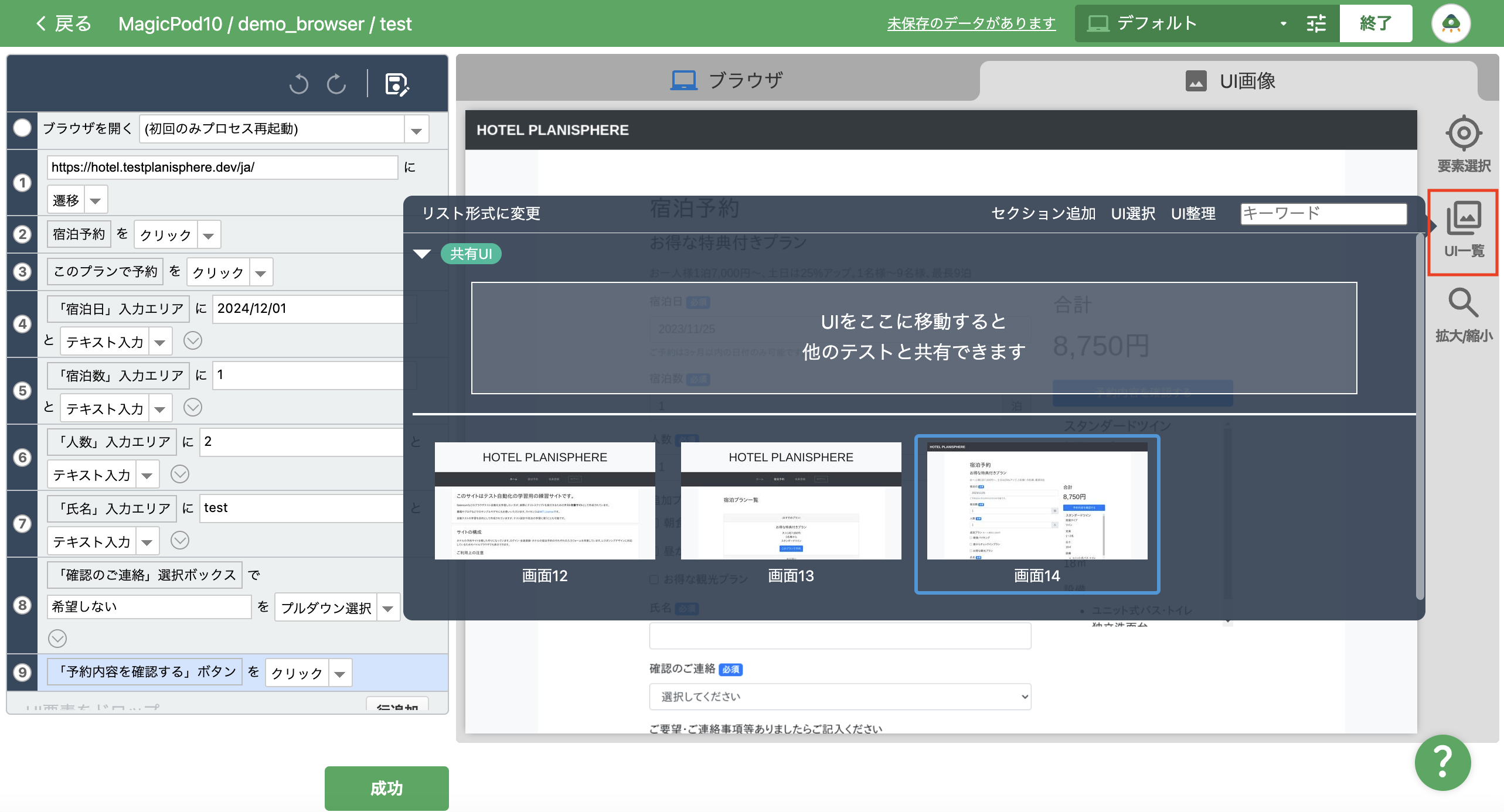The height and width of the screenshot is (812, 1504).
Task: Open the settings sliders icon
Action: [x=1316, y=23]
